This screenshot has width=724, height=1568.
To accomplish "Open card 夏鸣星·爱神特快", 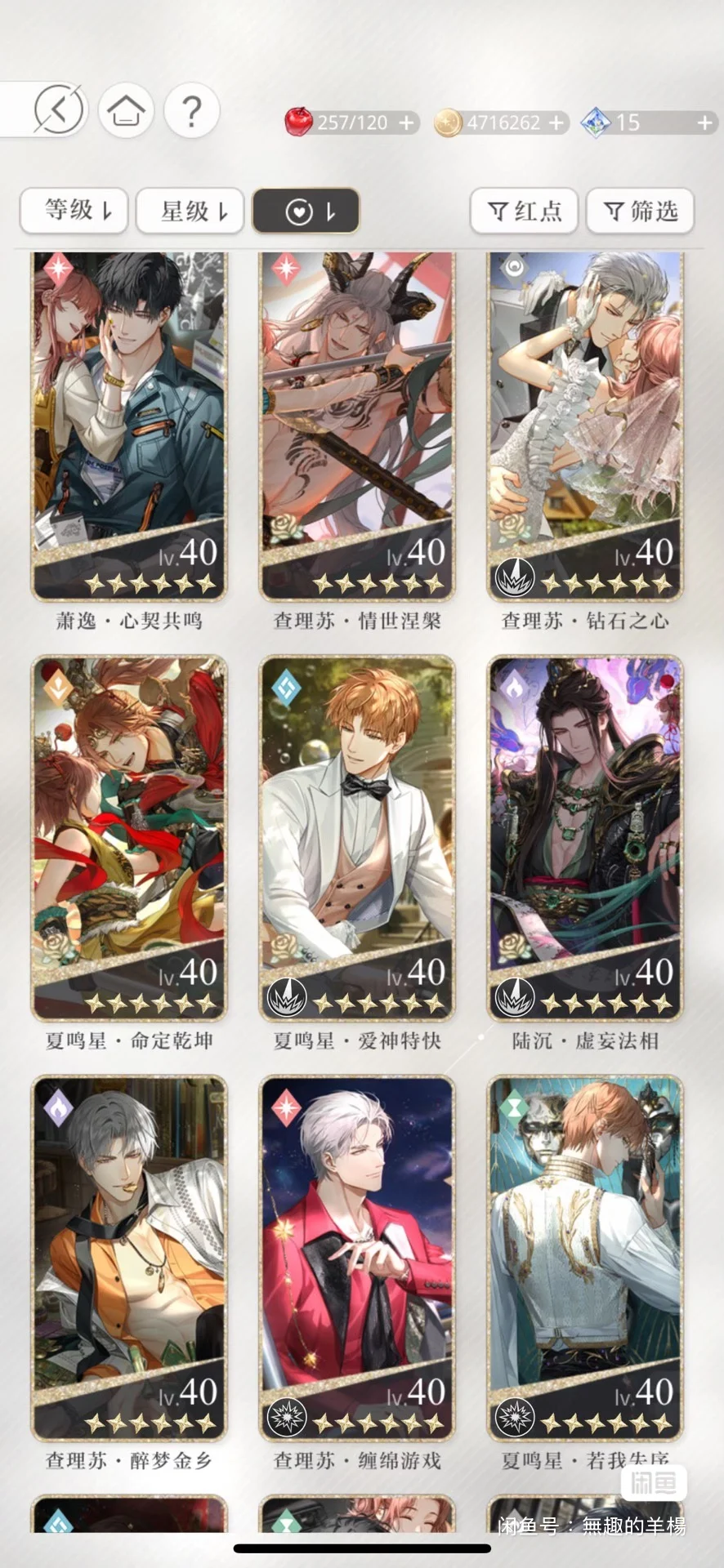I will (x=357, y=838).
